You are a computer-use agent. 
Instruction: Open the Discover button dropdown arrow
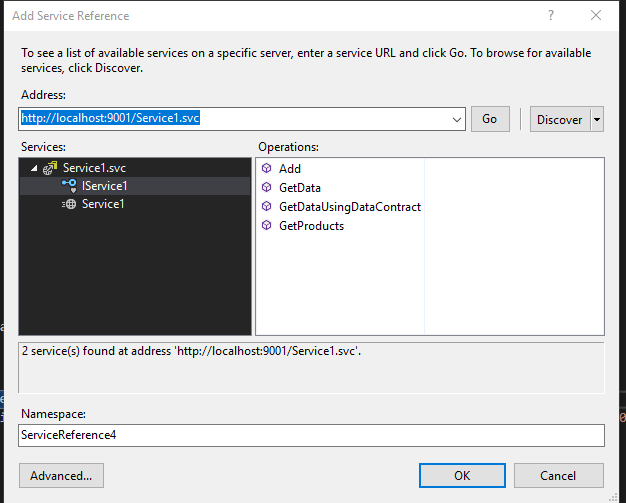597,119
